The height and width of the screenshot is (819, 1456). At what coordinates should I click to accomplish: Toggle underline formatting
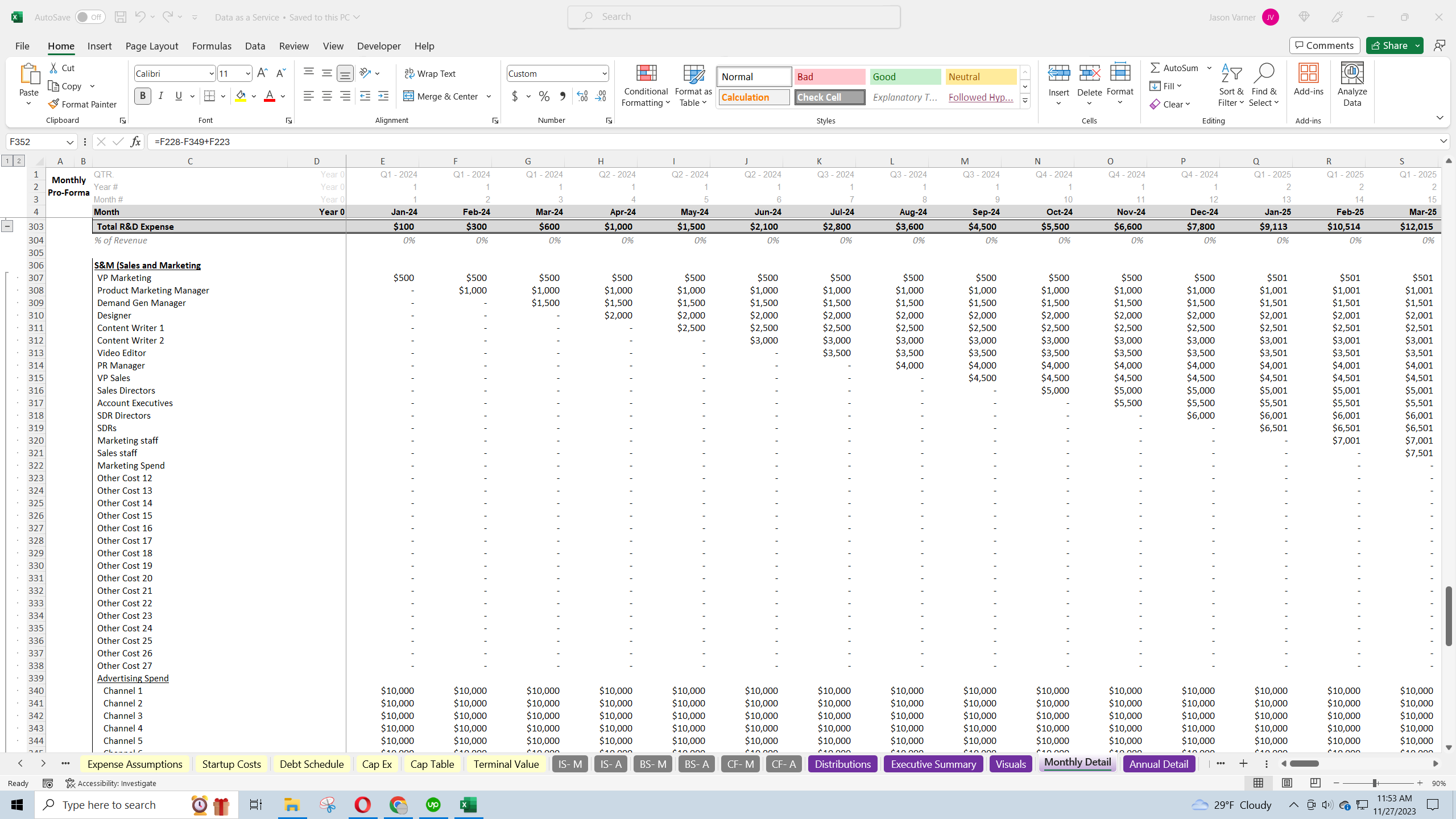coord(178,96)
